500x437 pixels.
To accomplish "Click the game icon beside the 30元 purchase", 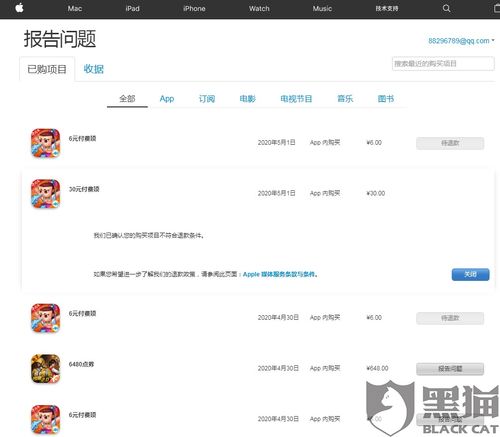I will [46, 194].
